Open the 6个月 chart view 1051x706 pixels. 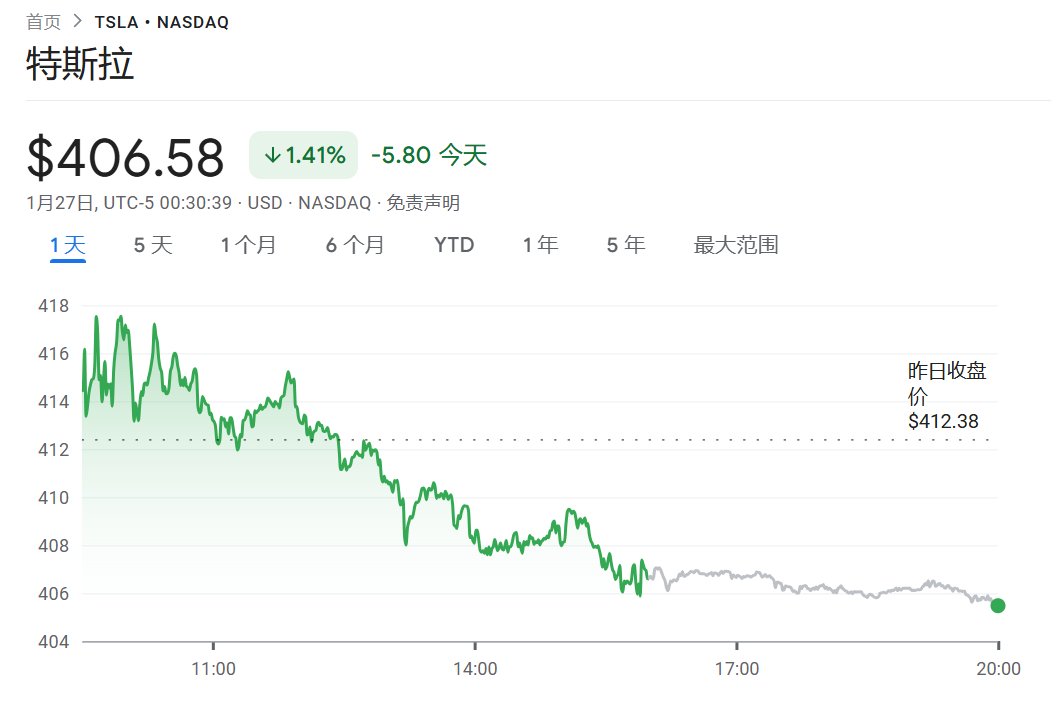pos(355,244)
